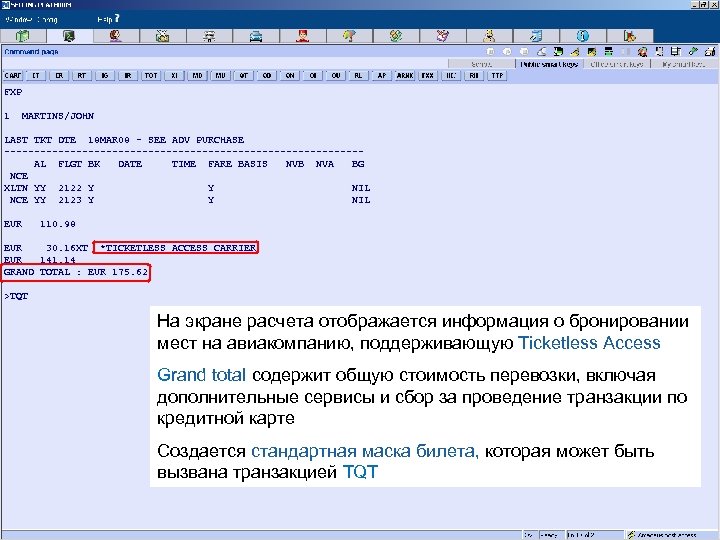Click the RT smart key button
The height and width of the screenshot is (540, 720).
[x=82, y=75]
